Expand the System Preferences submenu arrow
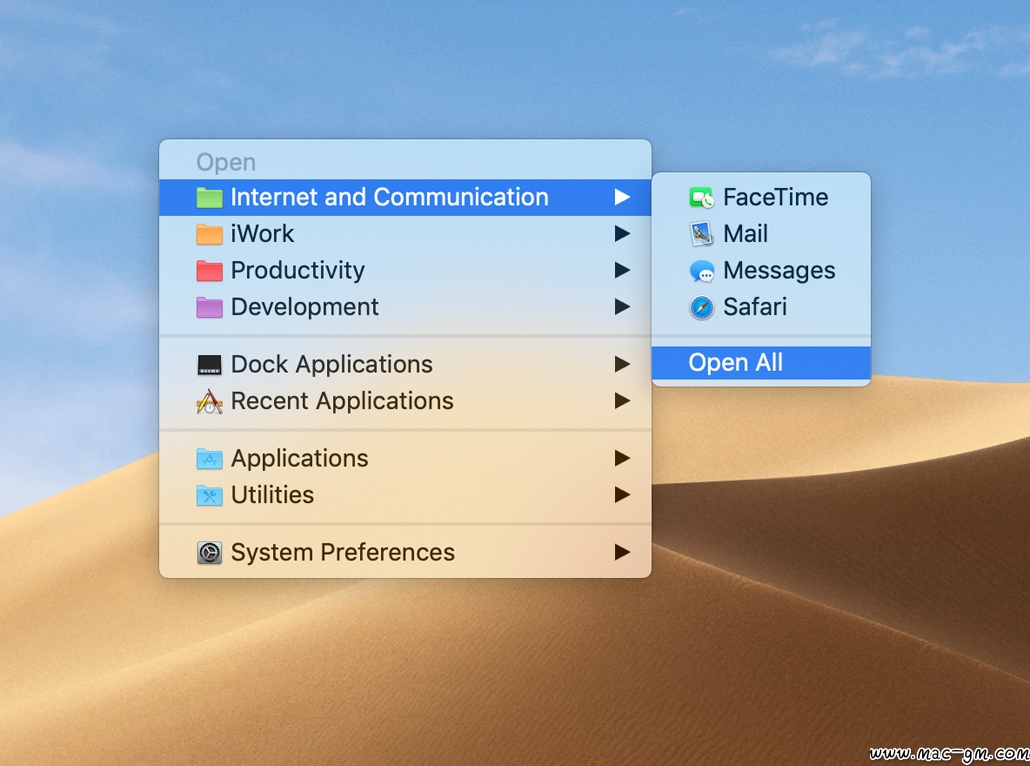Screen dimensions: 1030x766 622,552
